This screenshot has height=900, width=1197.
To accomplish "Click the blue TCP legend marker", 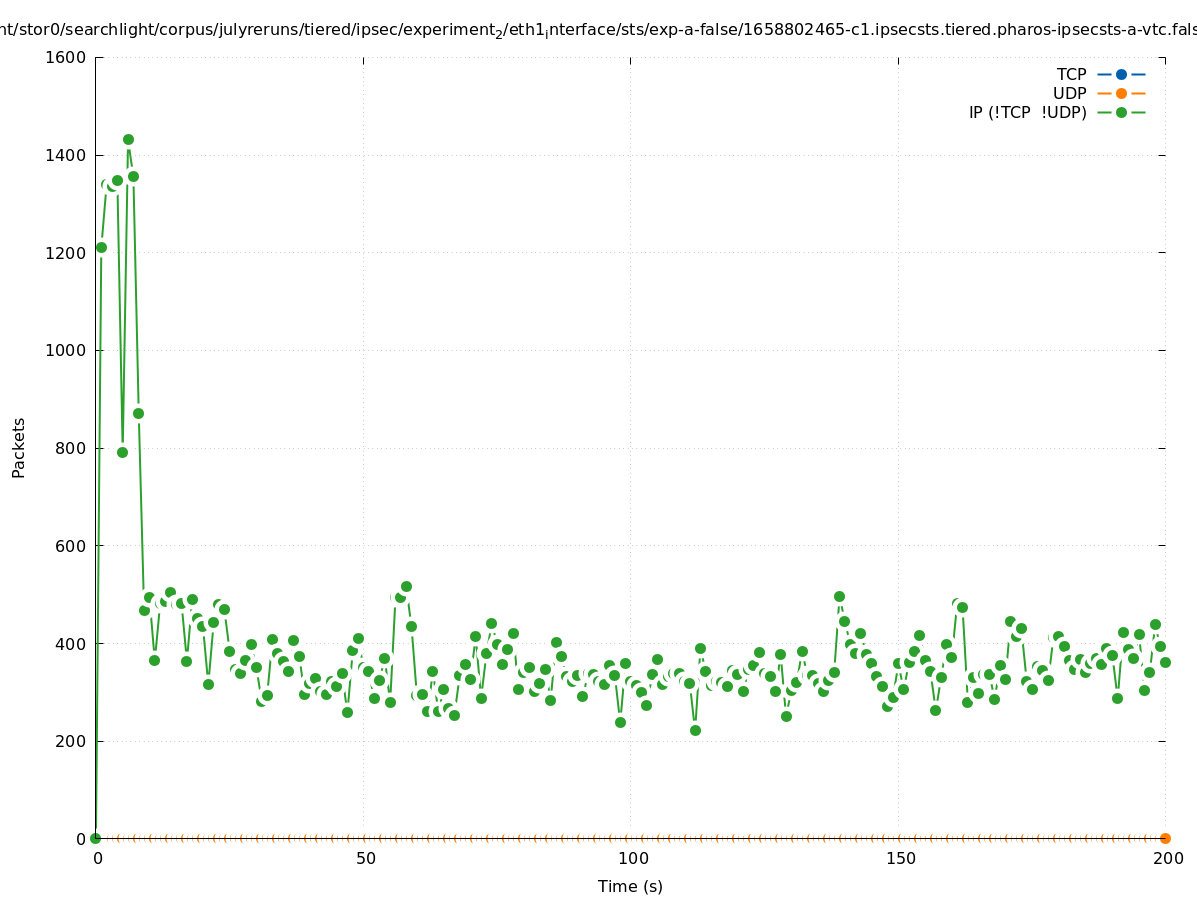I will click(1121, 74).
